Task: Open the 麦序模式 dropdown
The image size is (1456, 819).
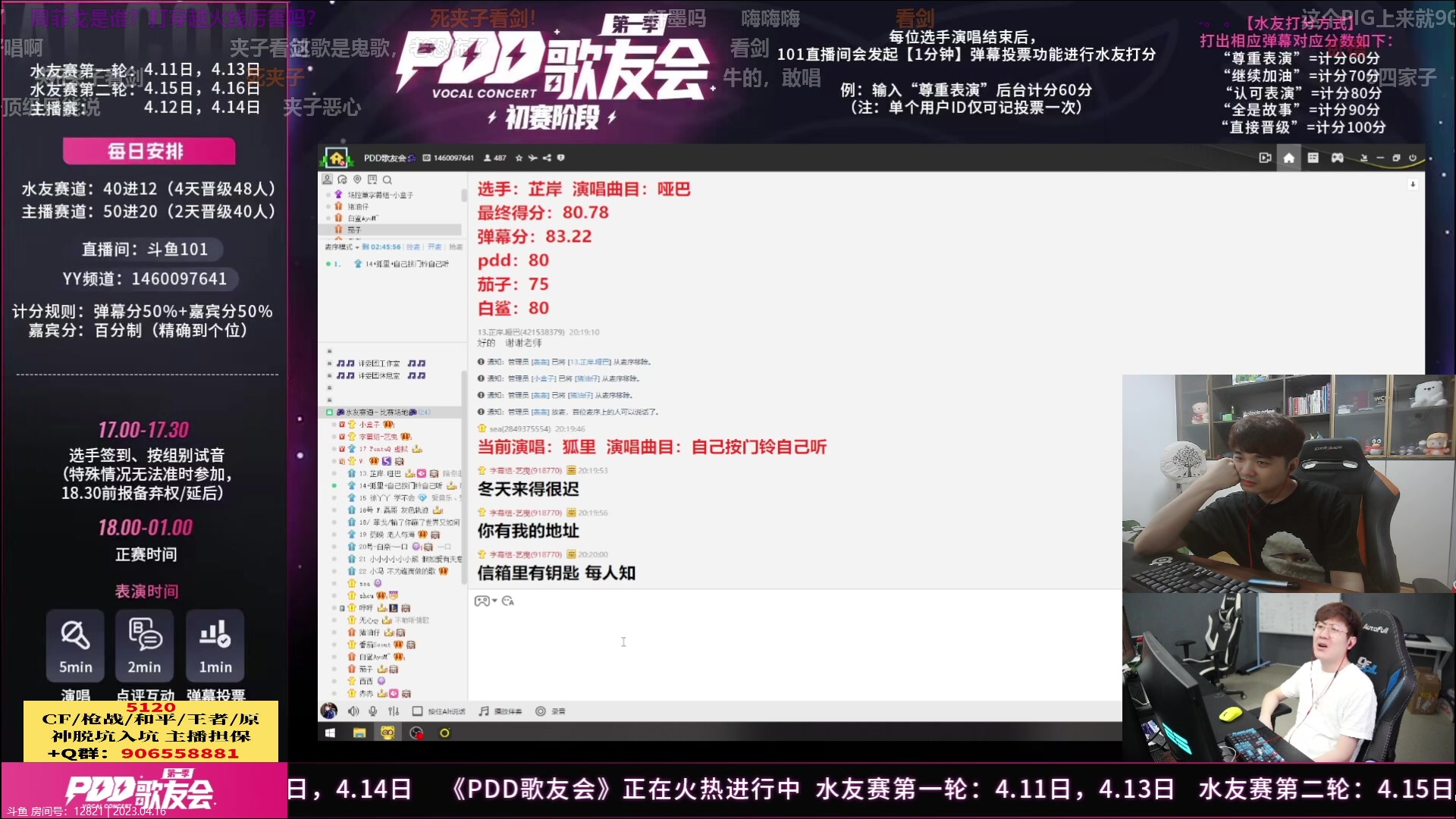Action: click(341, 246)
